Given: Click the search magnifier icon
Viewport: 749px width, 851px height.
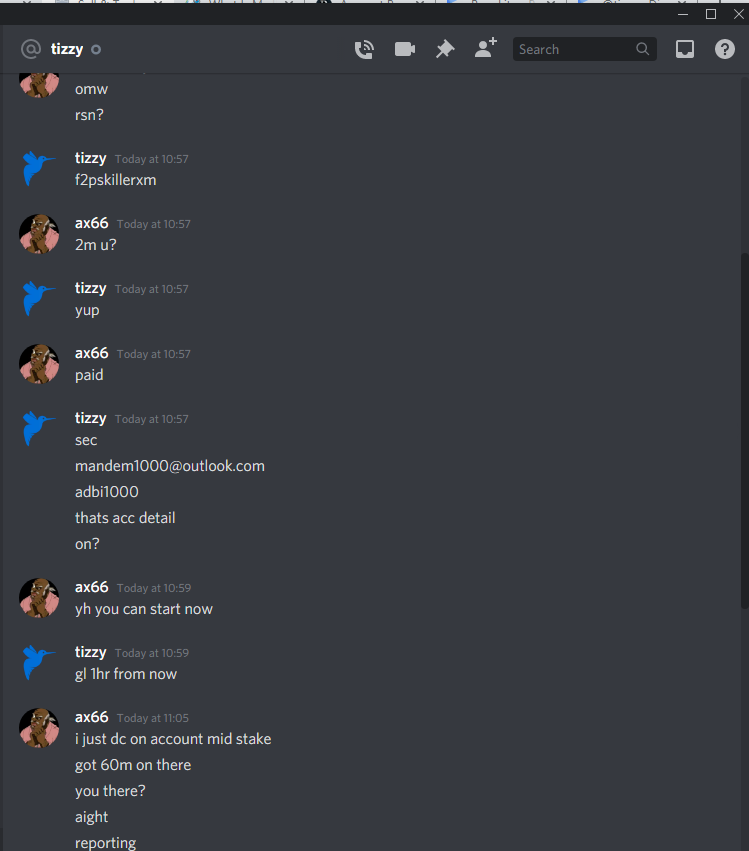Looking at the screenshot, I should pos(643,49).
